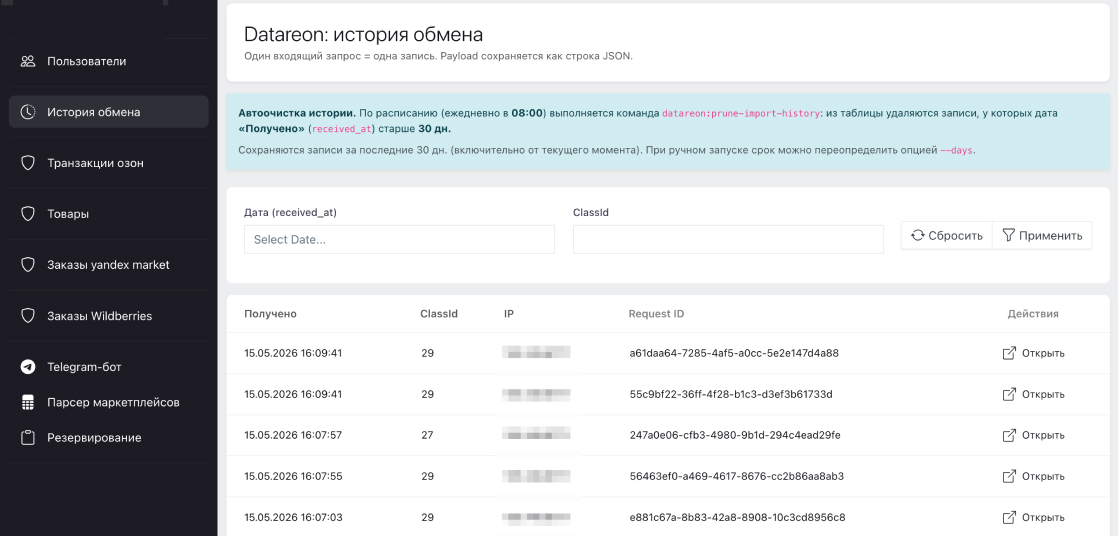Open the Пользователи section

coord(108,61)
